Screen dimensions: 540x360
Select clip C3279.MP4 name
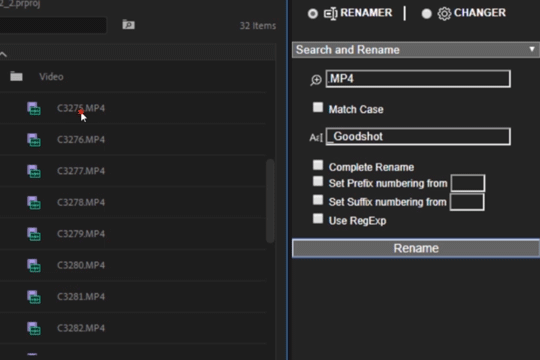point(81,234)
